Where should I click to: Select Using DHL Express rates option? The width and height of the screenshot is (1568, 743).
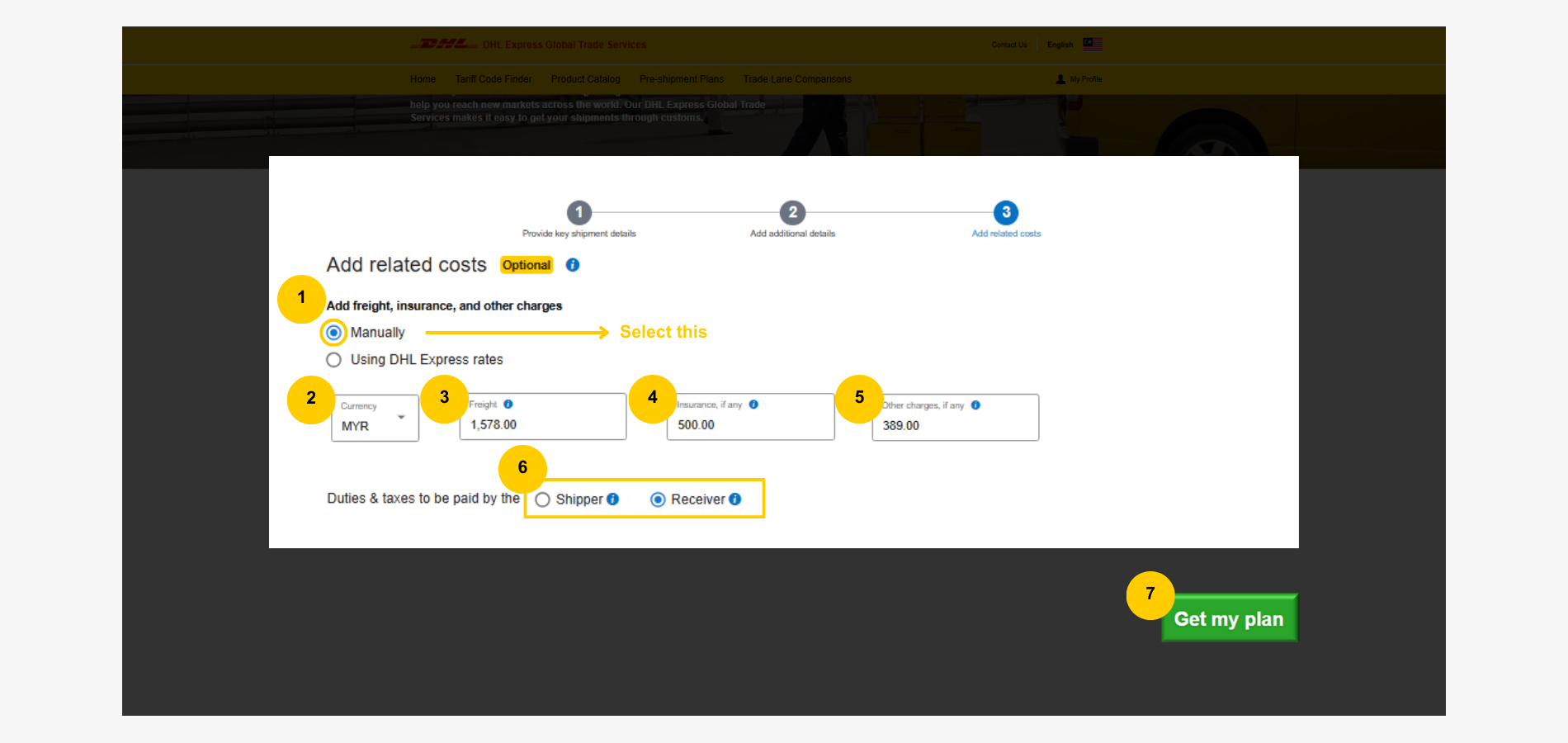click(x=333, y=360)
